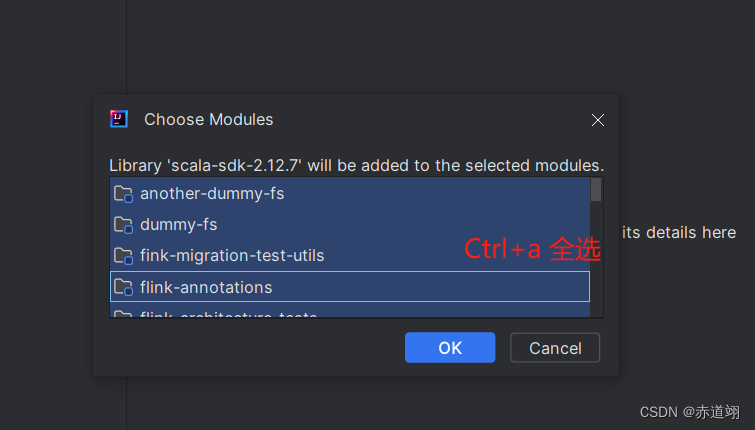
Task: Click the scrollbar track below the thumb
Action: [596, 259]
